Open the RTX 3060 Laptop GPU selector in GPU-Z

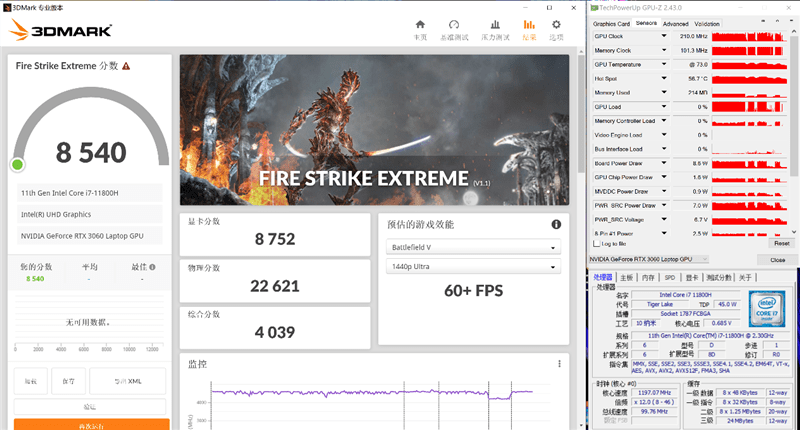[x=648, y=259]
